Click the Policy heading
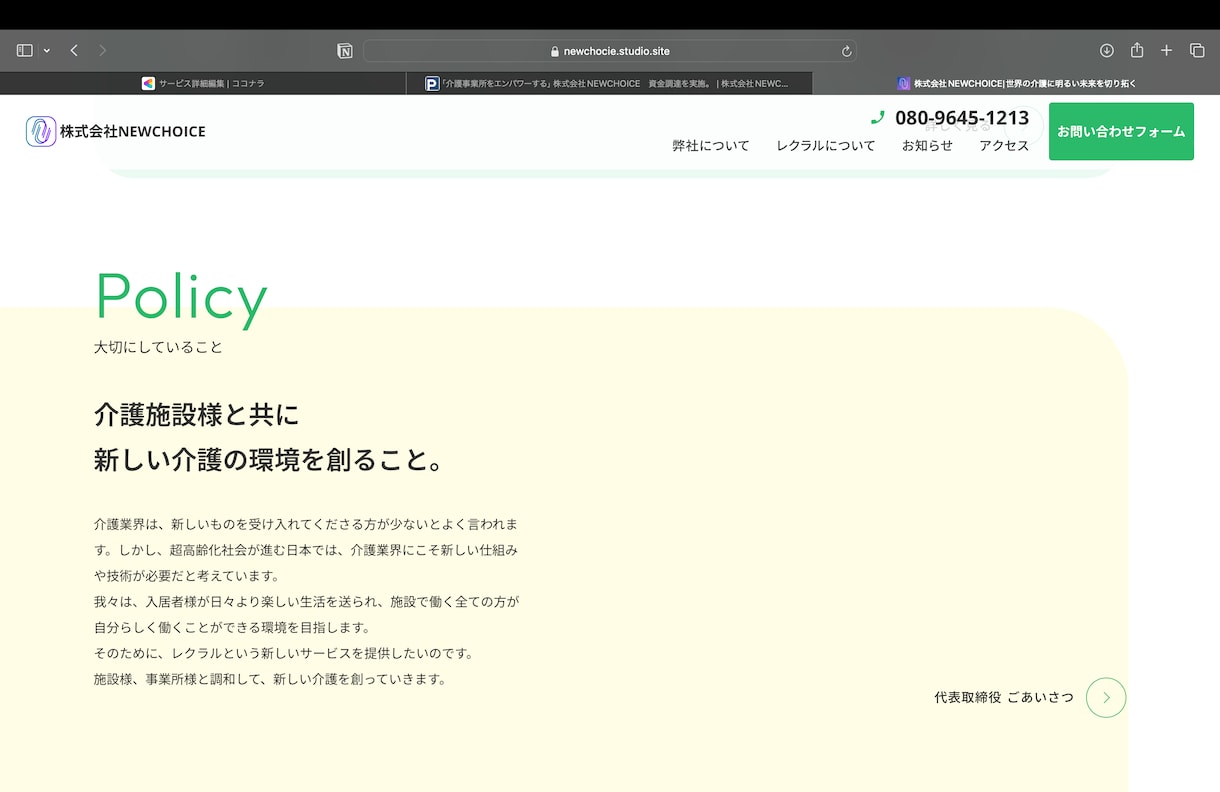Screen dimensions: 1220x792 point(181,298)
